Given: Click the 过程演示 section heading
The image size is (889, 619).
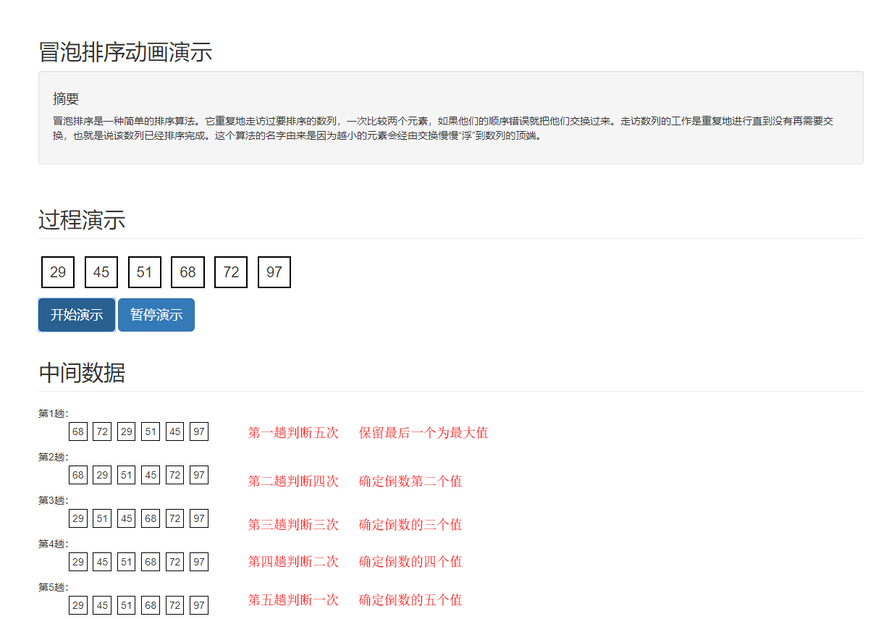Looking at the screenshot, I should [82, 221].
